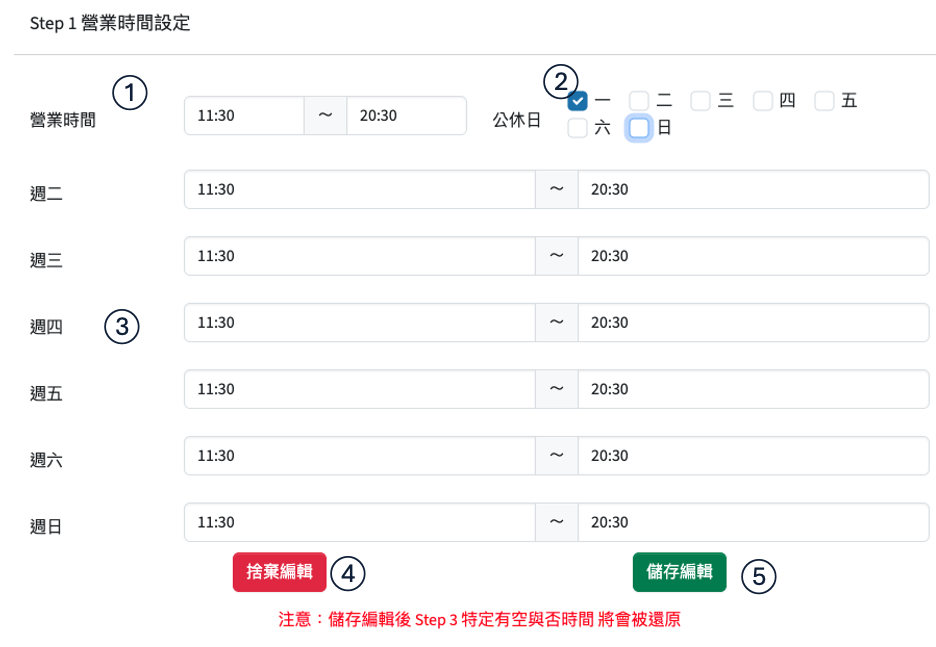Click the 週日 end time field
936x647 pixels.
pyautogui.click(x=753, y=522)
